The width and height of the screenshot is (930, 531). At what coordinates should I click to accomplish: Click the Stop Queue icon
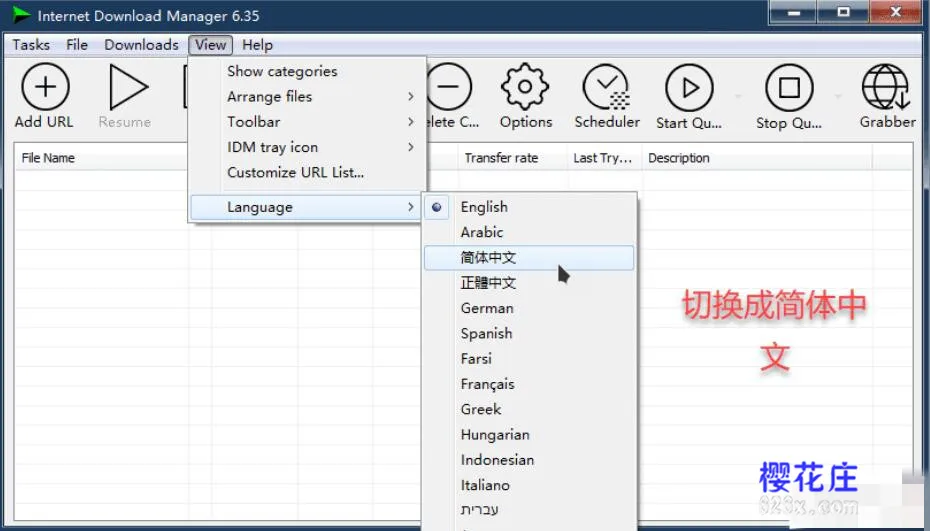[789, 88]
